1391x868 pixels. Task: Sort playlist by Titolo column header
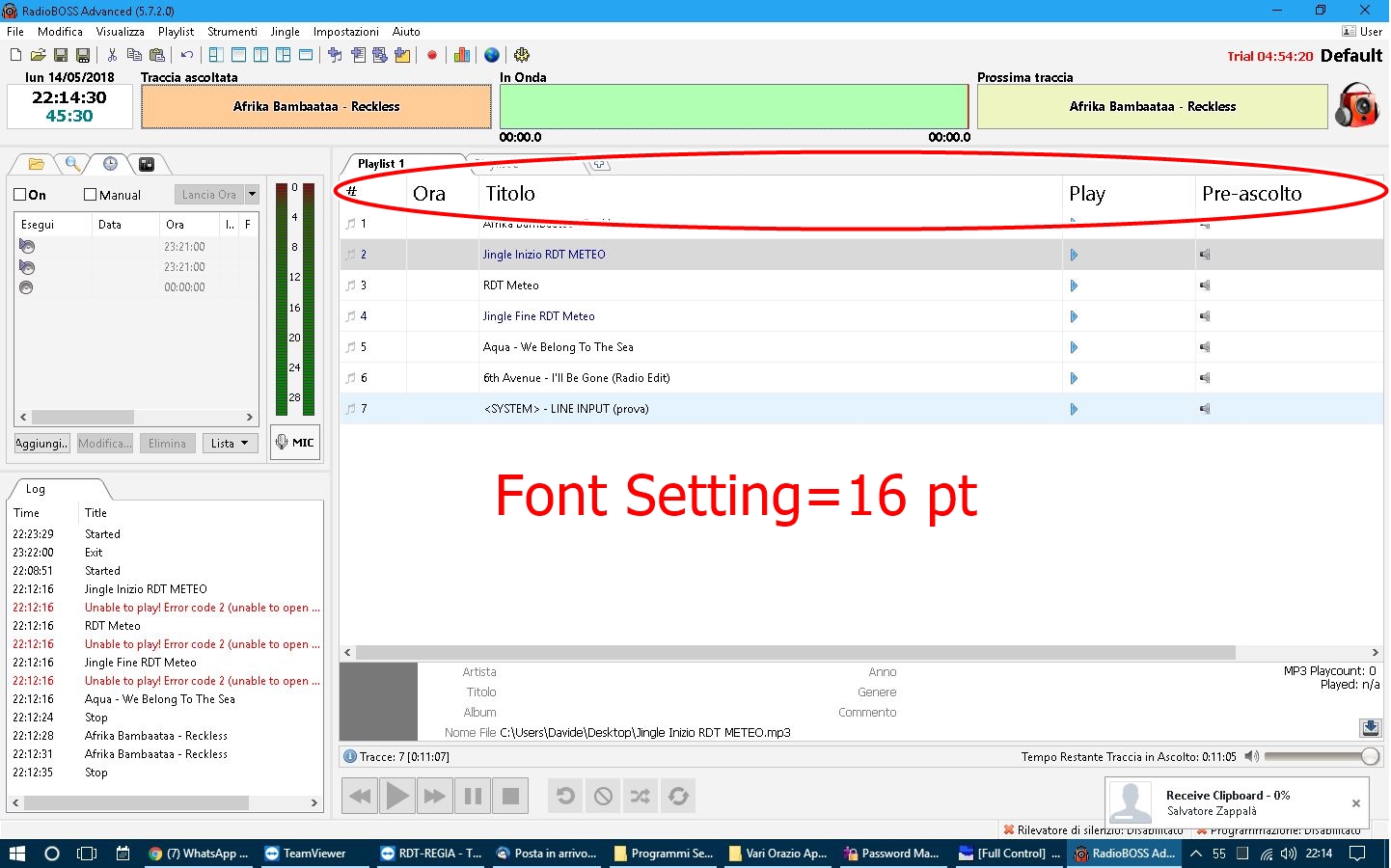(770, 194)
